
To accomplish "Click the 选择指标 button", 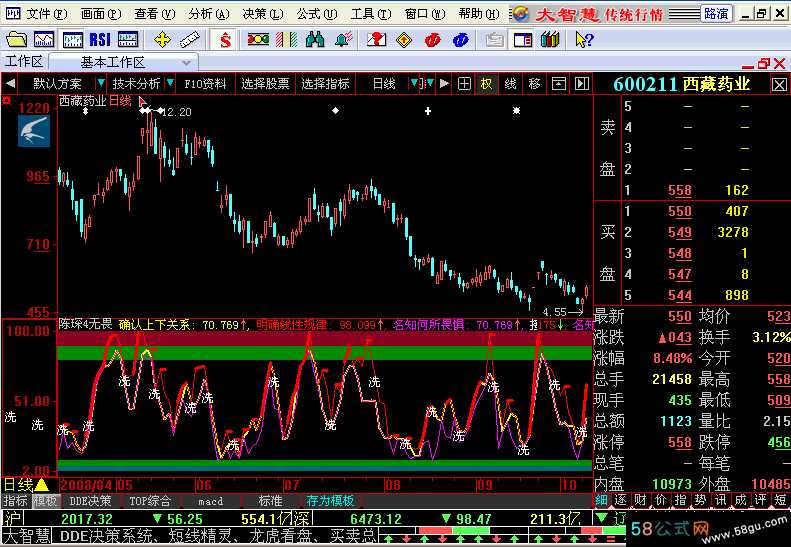I will point(325,84).
